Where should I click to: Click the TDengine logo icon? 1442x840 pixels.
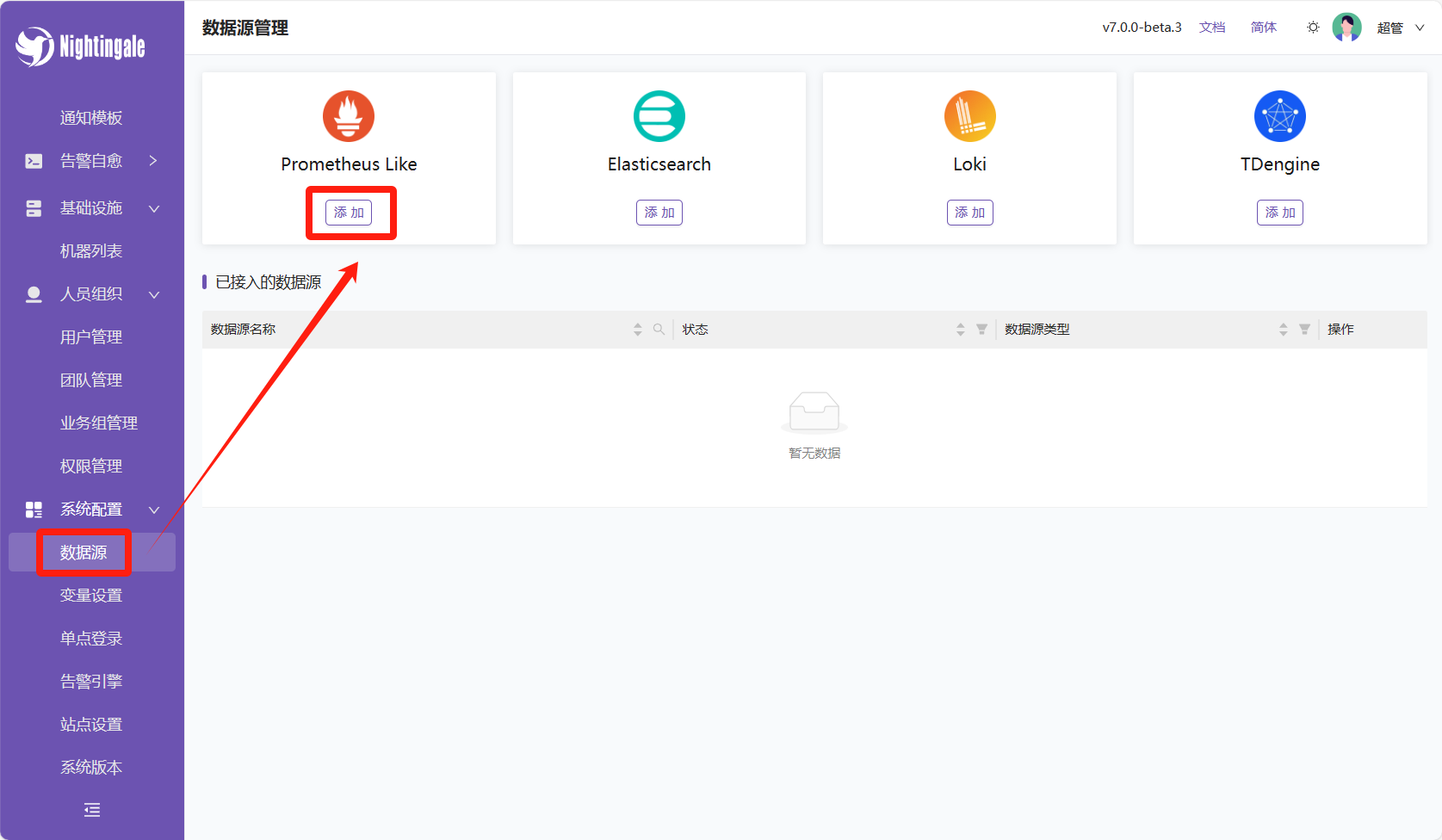[x=1280, y=116]
